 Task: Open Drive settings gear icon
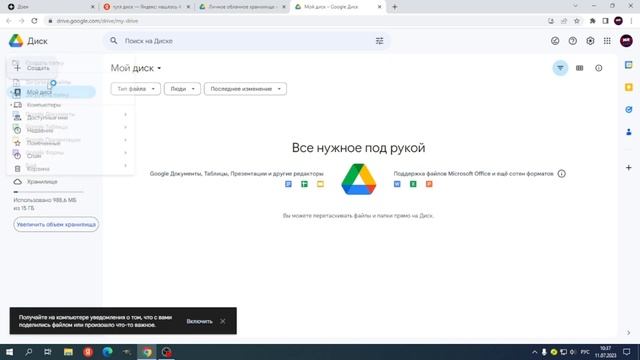(590, 41)
